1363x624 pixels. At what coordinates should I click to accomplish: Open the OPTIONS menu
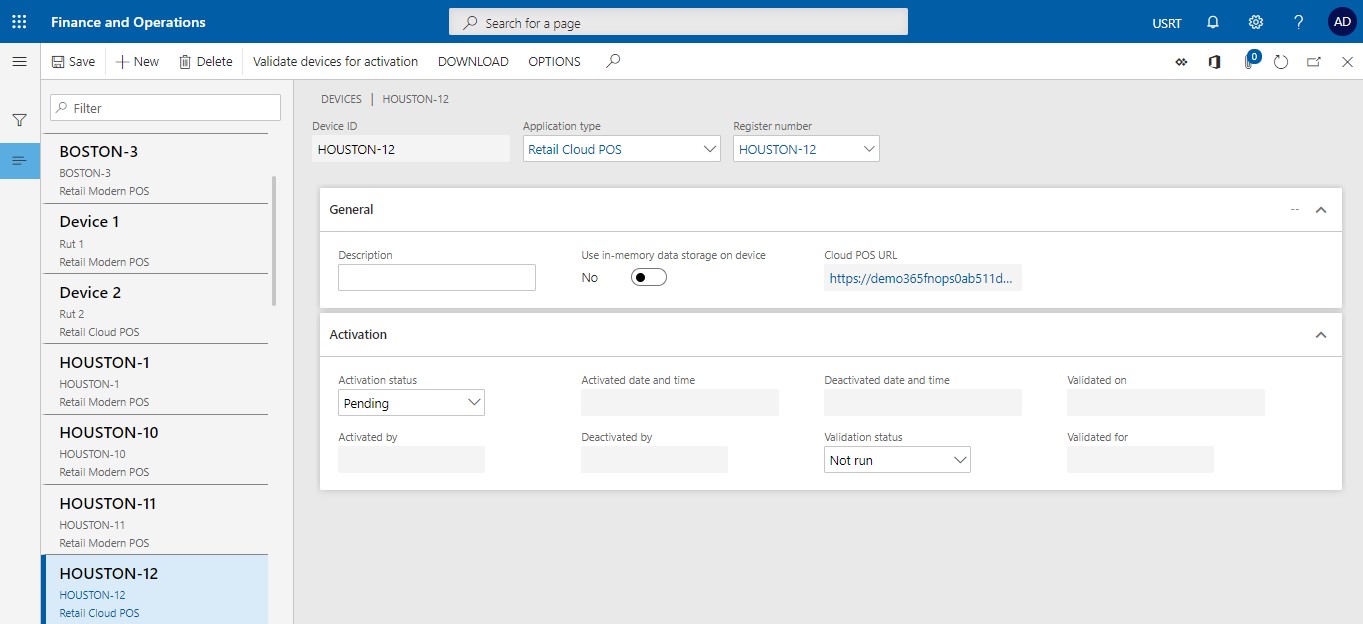click(x=554, y=62)
